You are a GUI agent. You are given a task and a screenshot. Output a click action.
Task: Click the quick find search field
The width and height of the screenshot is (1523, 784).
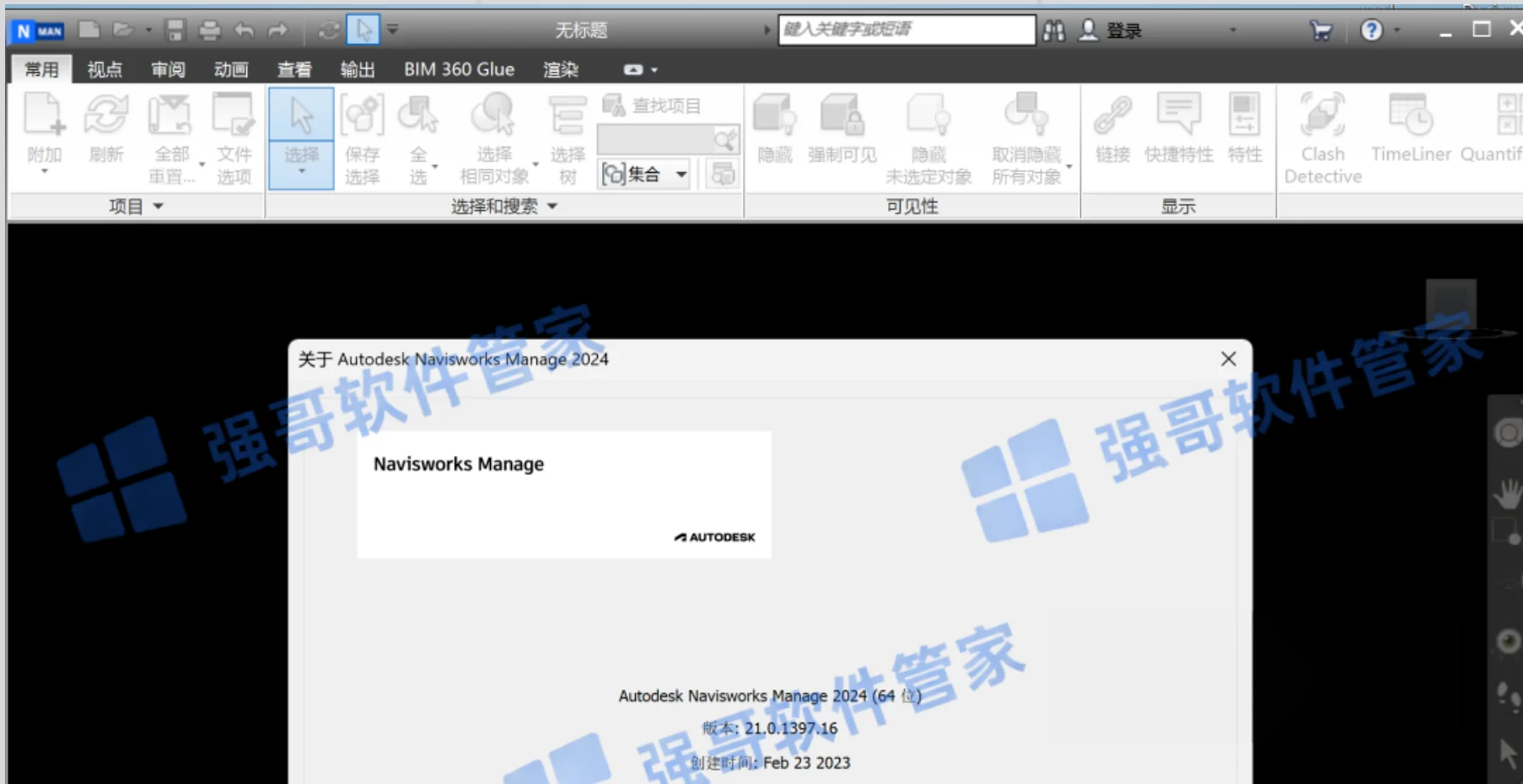pos(667,139)
